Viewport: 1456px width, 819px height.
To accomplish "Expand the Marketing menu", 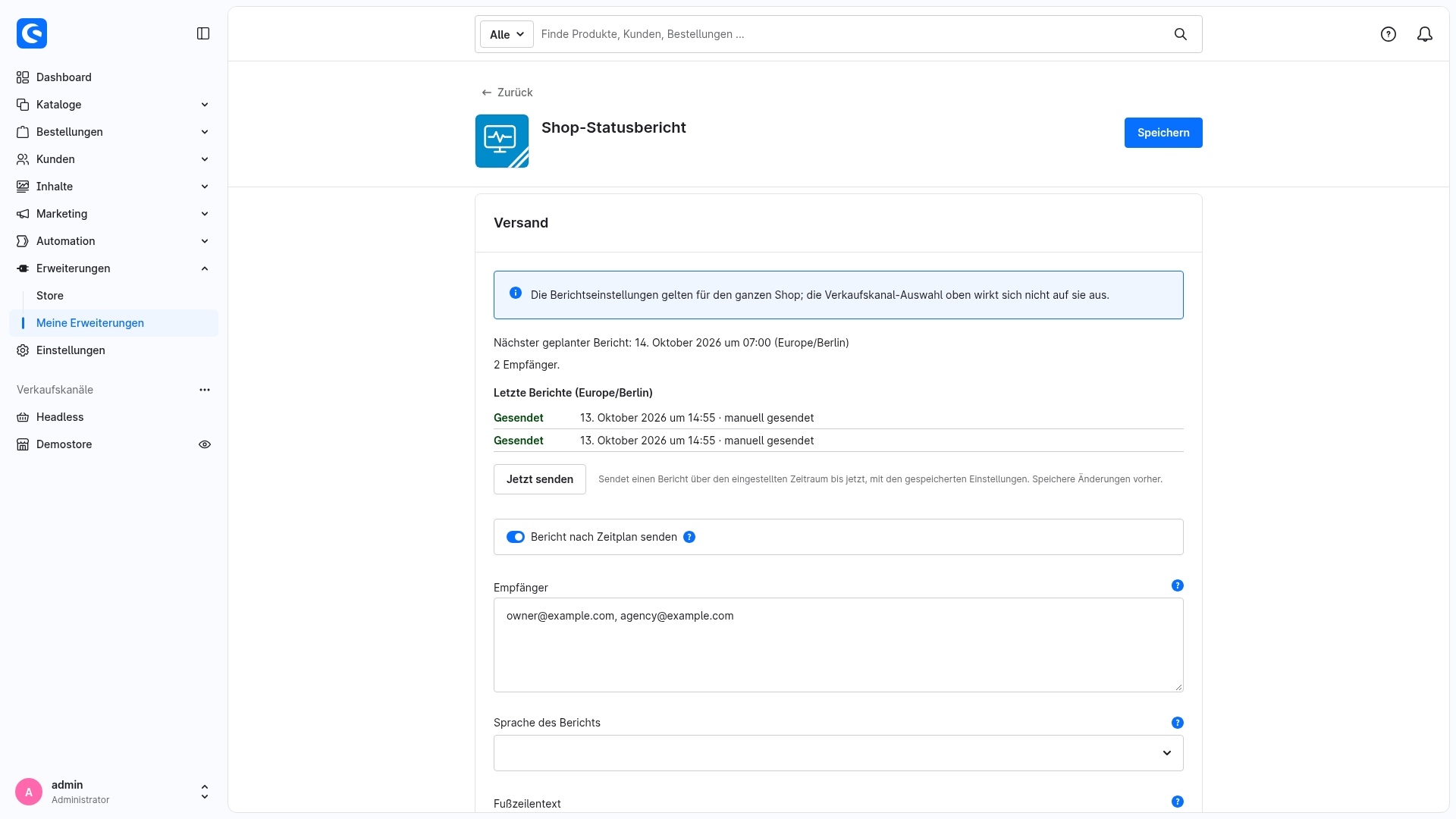I will coord(112,214).
